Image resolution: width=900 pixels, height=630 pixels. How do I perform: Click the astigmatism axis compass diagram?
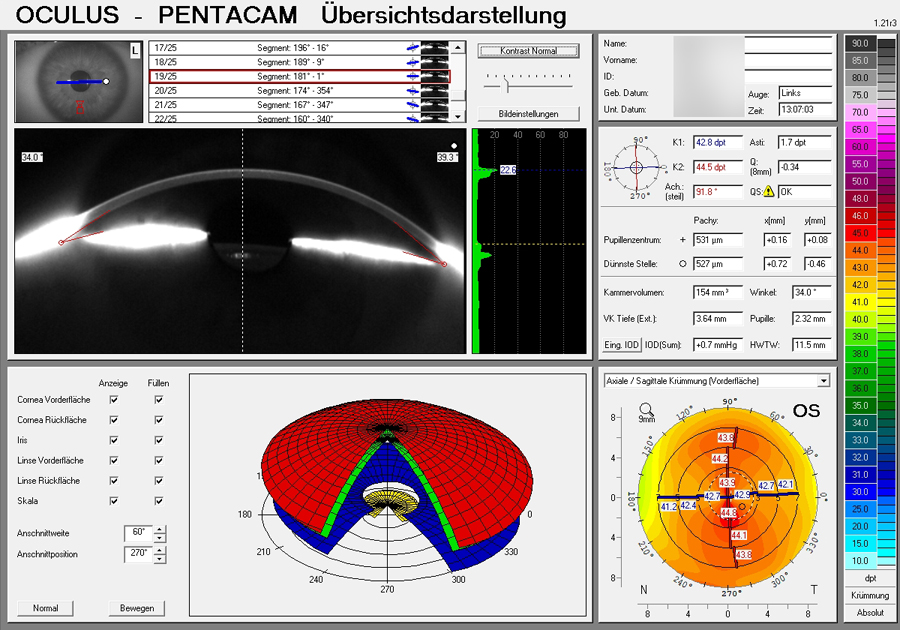[636, 168]
